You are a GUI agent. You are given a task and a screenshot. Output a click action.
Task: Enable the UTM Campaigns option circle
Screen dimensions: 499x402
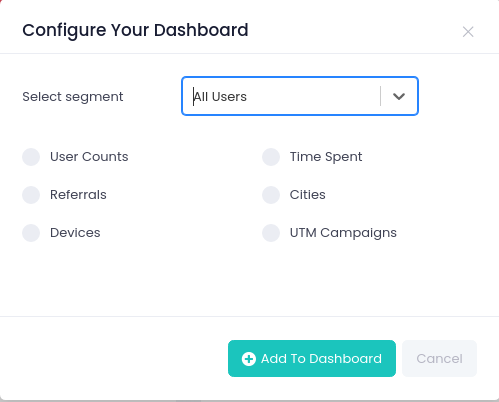click(x=271, y=233)
